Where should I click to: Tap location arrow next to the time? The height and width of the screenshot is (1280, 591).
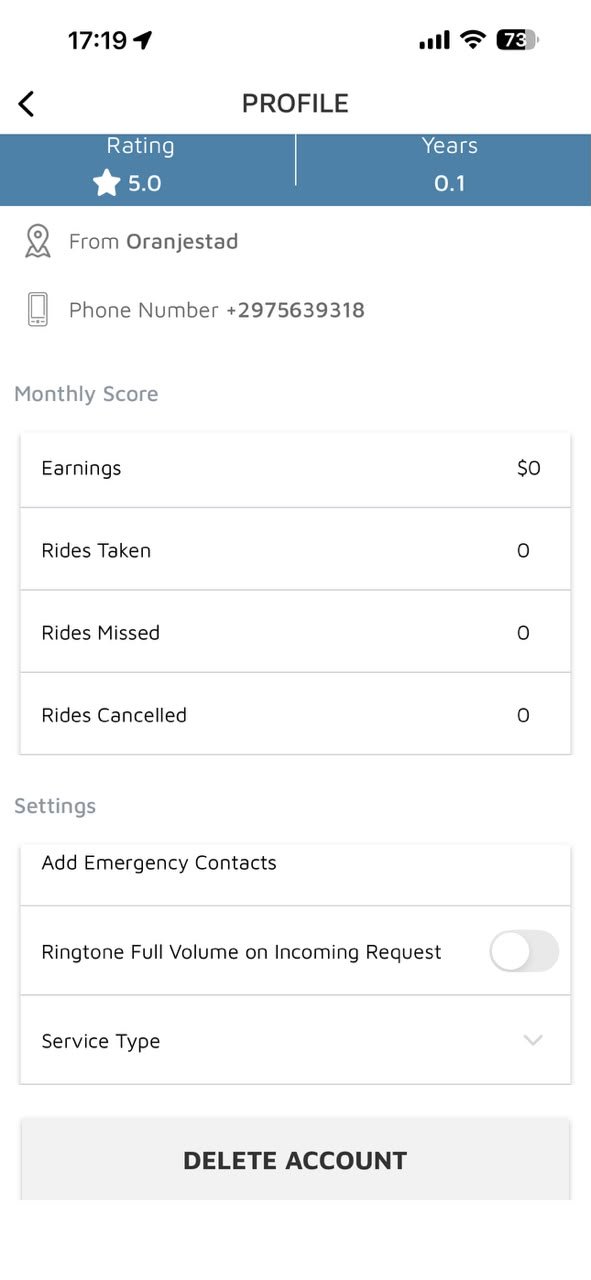click(143, 40)
